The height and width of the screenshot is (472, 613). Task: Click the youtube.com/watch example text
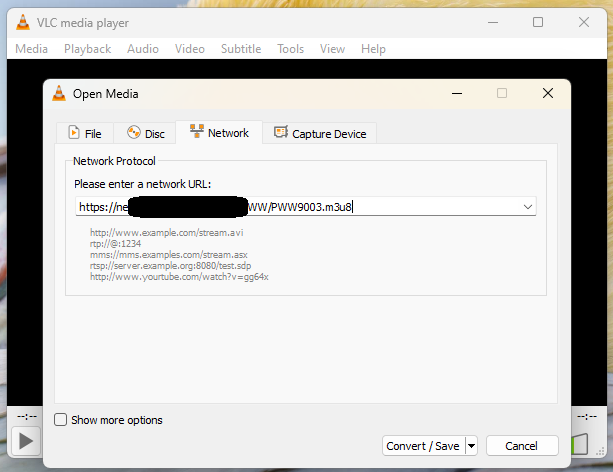(179, 276)
